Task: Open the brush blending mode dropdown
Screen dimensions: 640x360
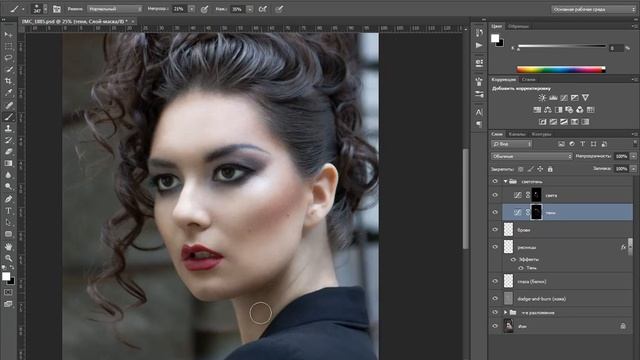Action: pos(115,9)
